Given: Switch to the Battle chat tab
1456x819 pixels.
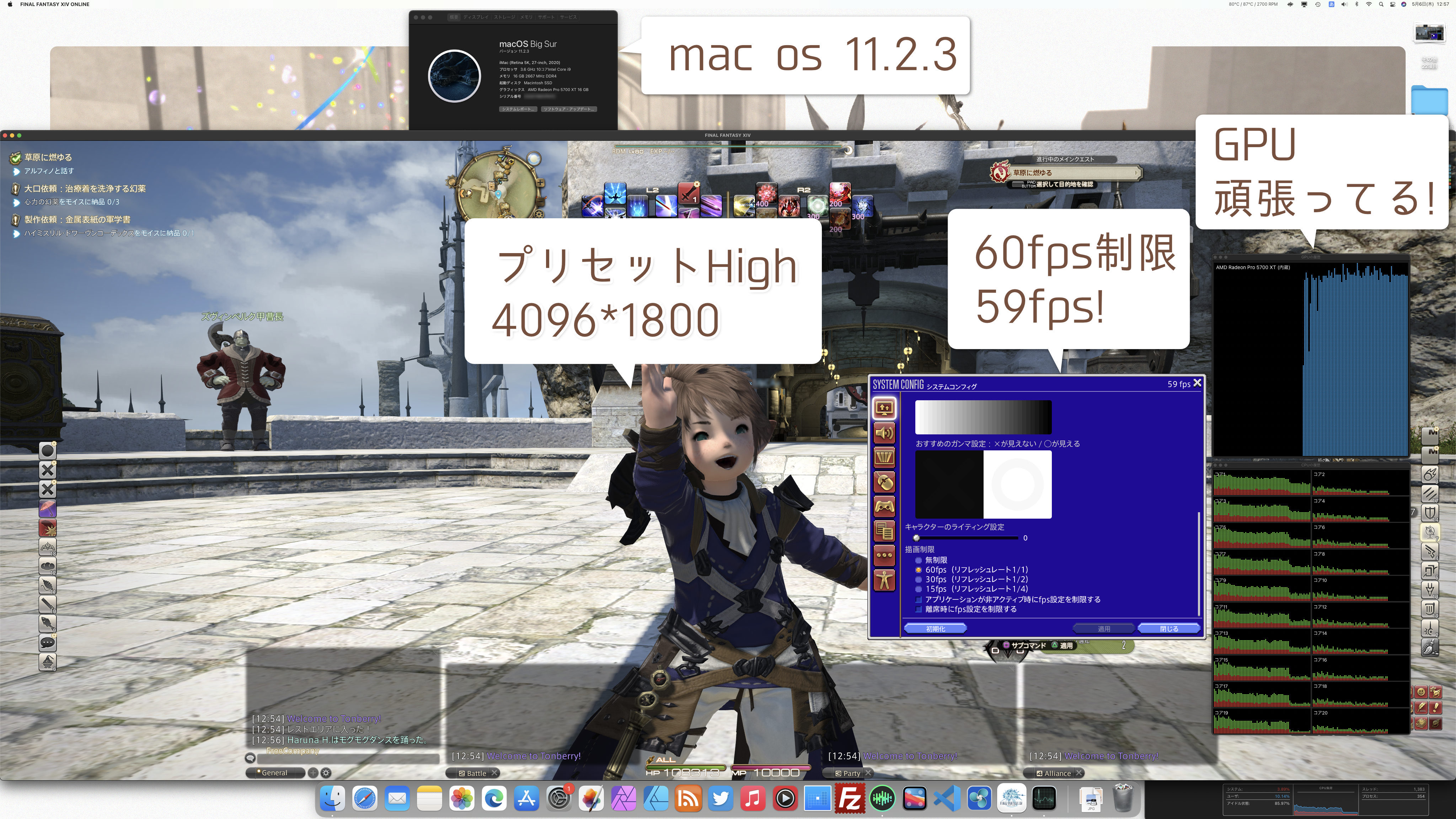Looking at the screenshot, I should pyautogui.click(x=472, y=773).
